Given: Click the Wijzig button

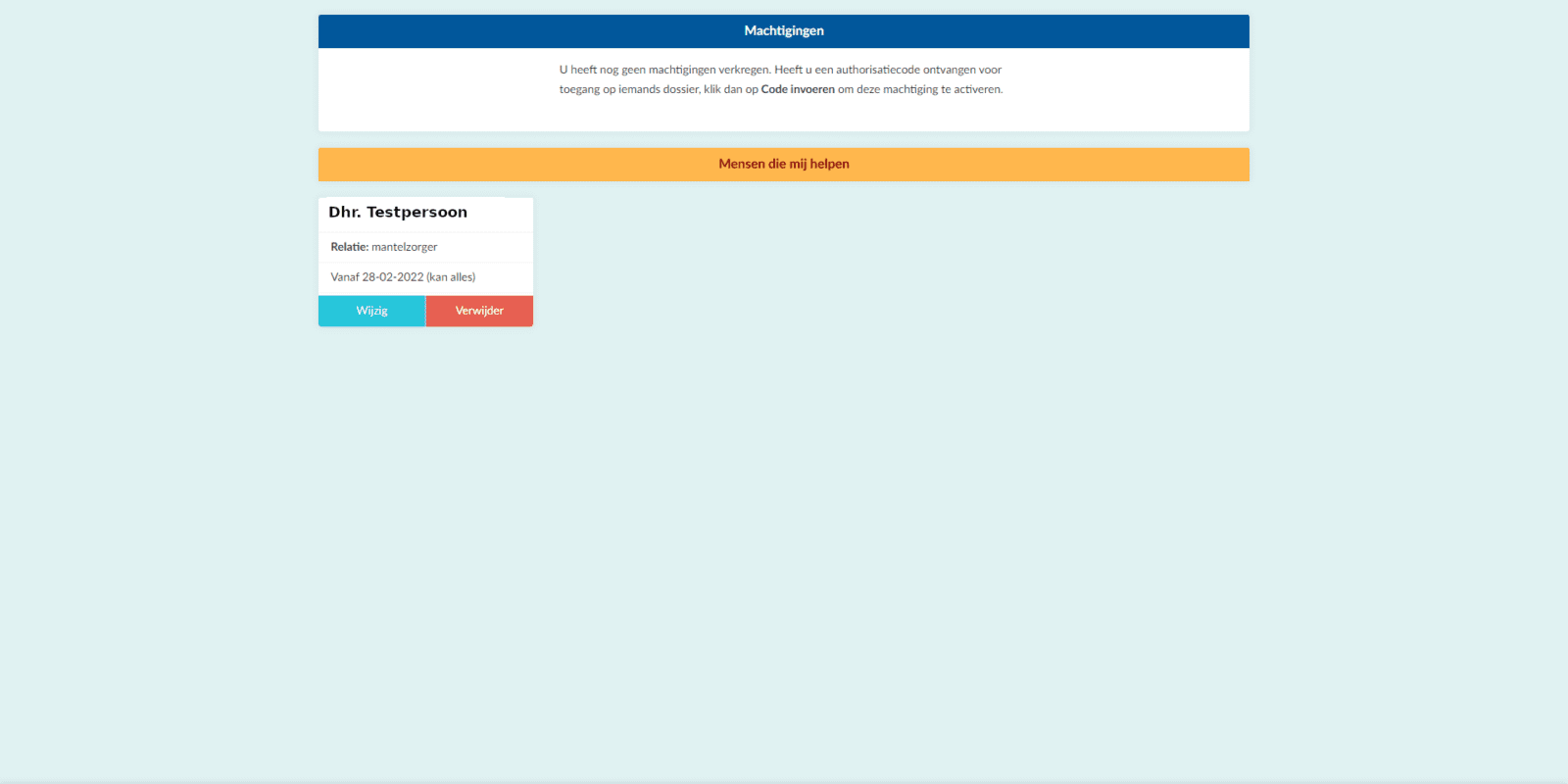Looking at the screenshot, I should (371, 311).
